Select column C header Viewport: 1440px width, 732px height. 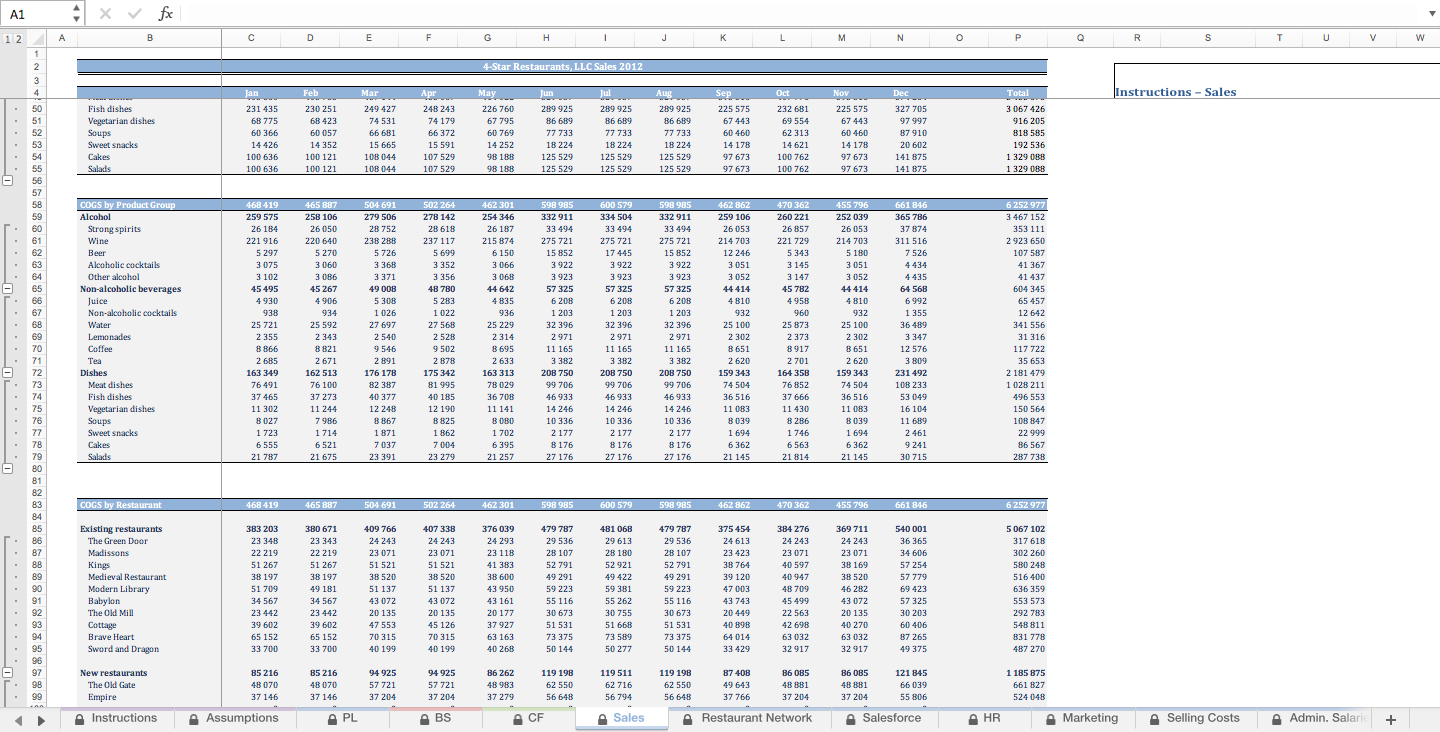tap(251, 38)
